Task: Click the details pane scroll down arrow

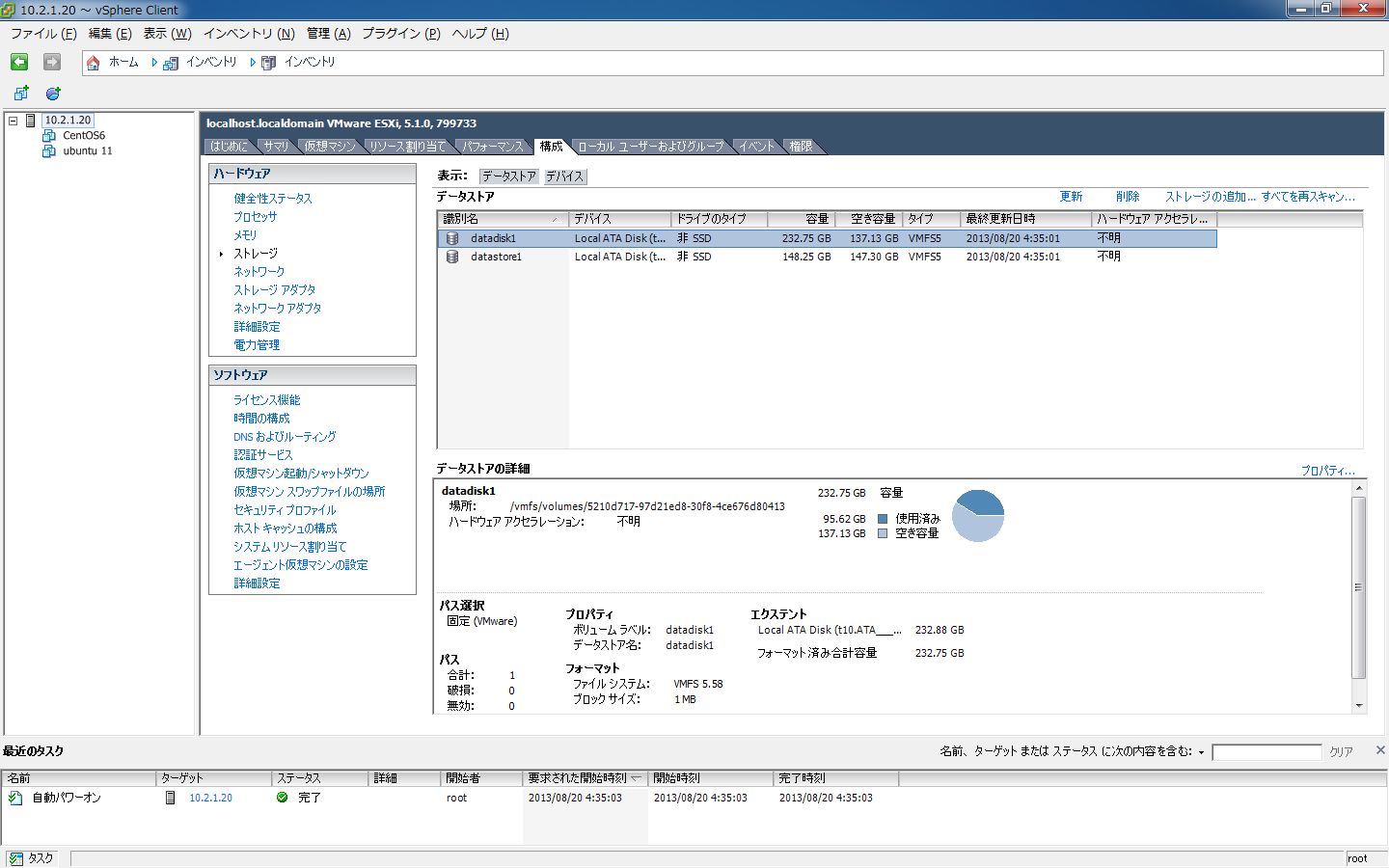Action: [x=1359, y=706]
